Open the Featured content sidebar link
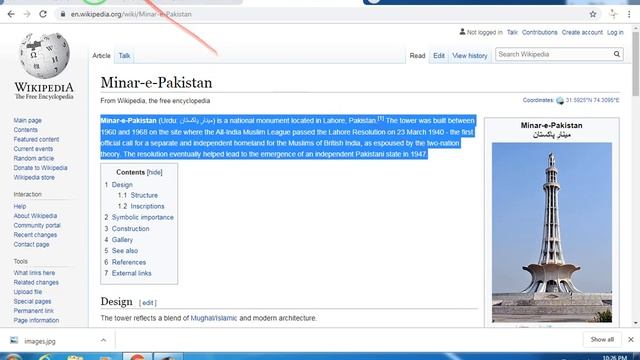This screenshot has width=640, height=360. [x=36, y=139]
